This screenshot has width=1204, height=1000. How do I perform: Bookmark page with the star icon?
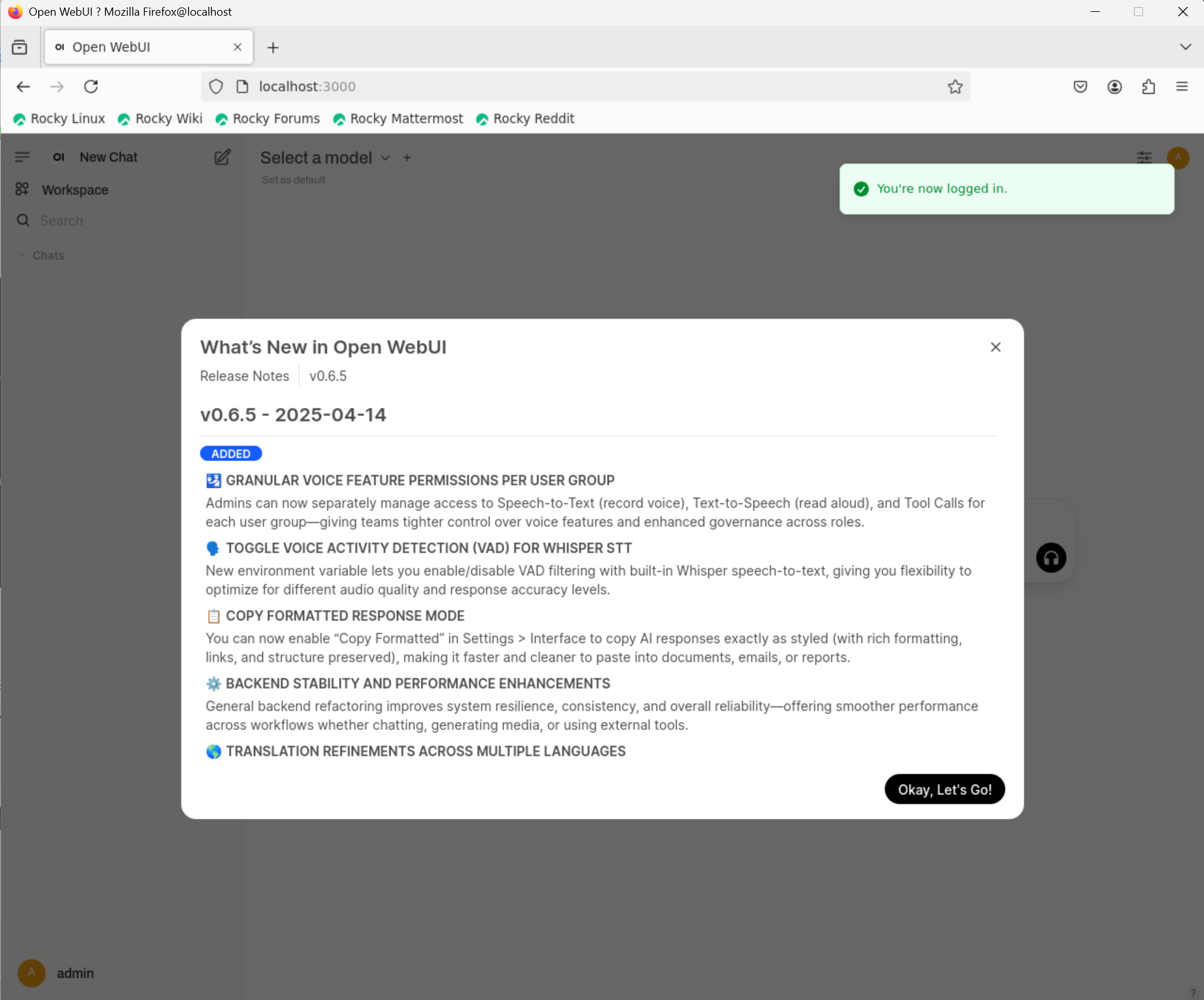[x=954, y=87]
